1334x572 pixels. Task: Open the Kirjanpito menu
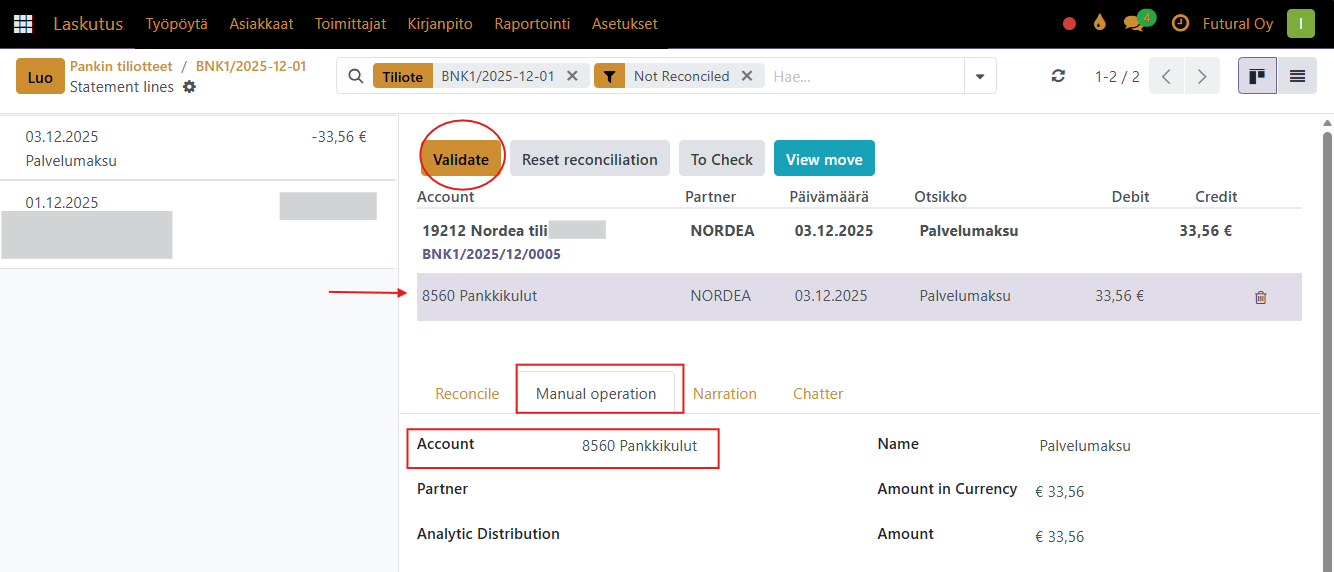point(440,23)
